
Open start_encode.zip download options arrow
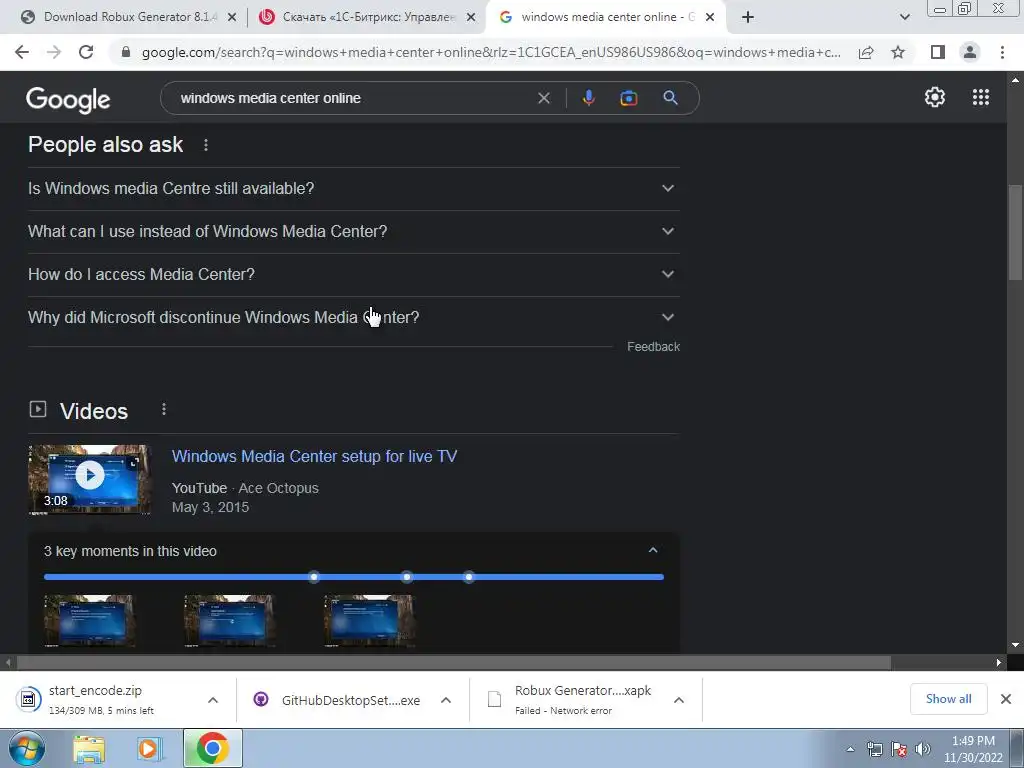pyautogui.click(x=213, y=700)
